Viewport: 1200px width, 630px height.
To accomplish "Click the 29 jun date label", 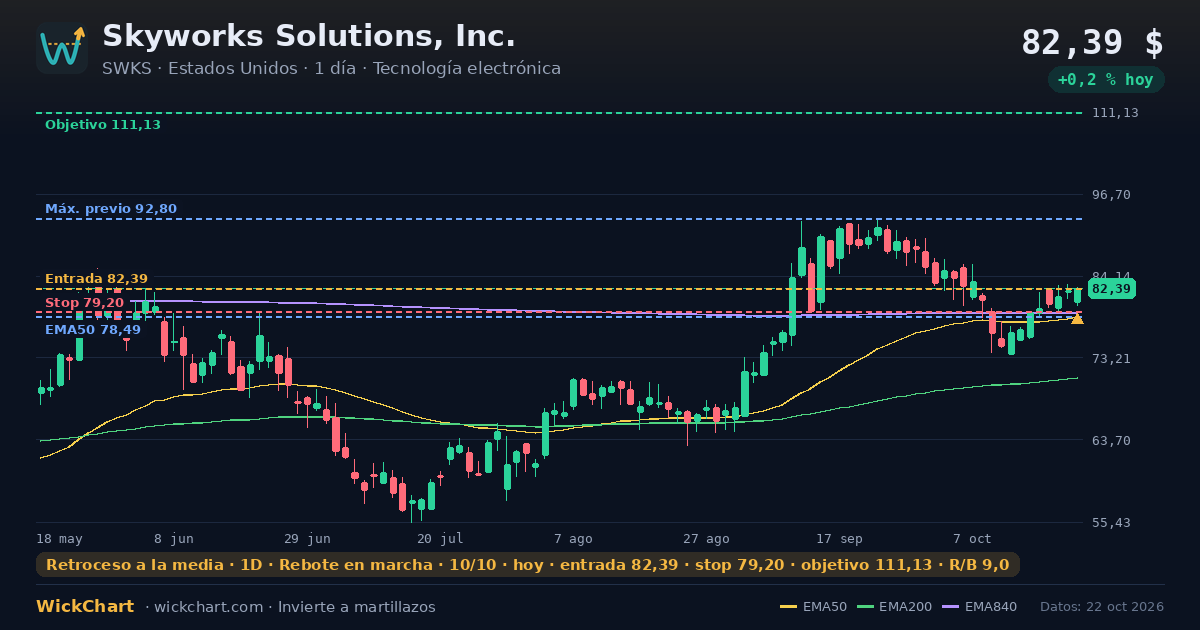I will [307, 538].
